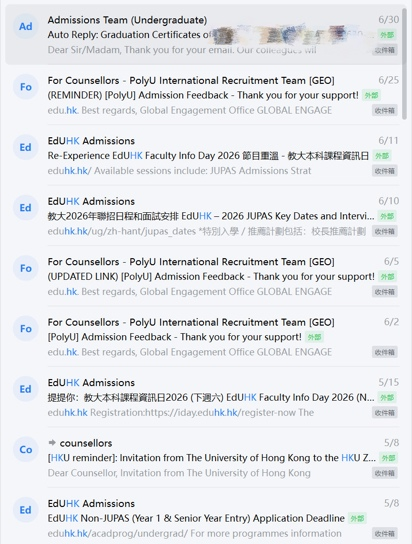Click the green 外部 tag on the JUPAS Key Dates email

coord(387,216)
